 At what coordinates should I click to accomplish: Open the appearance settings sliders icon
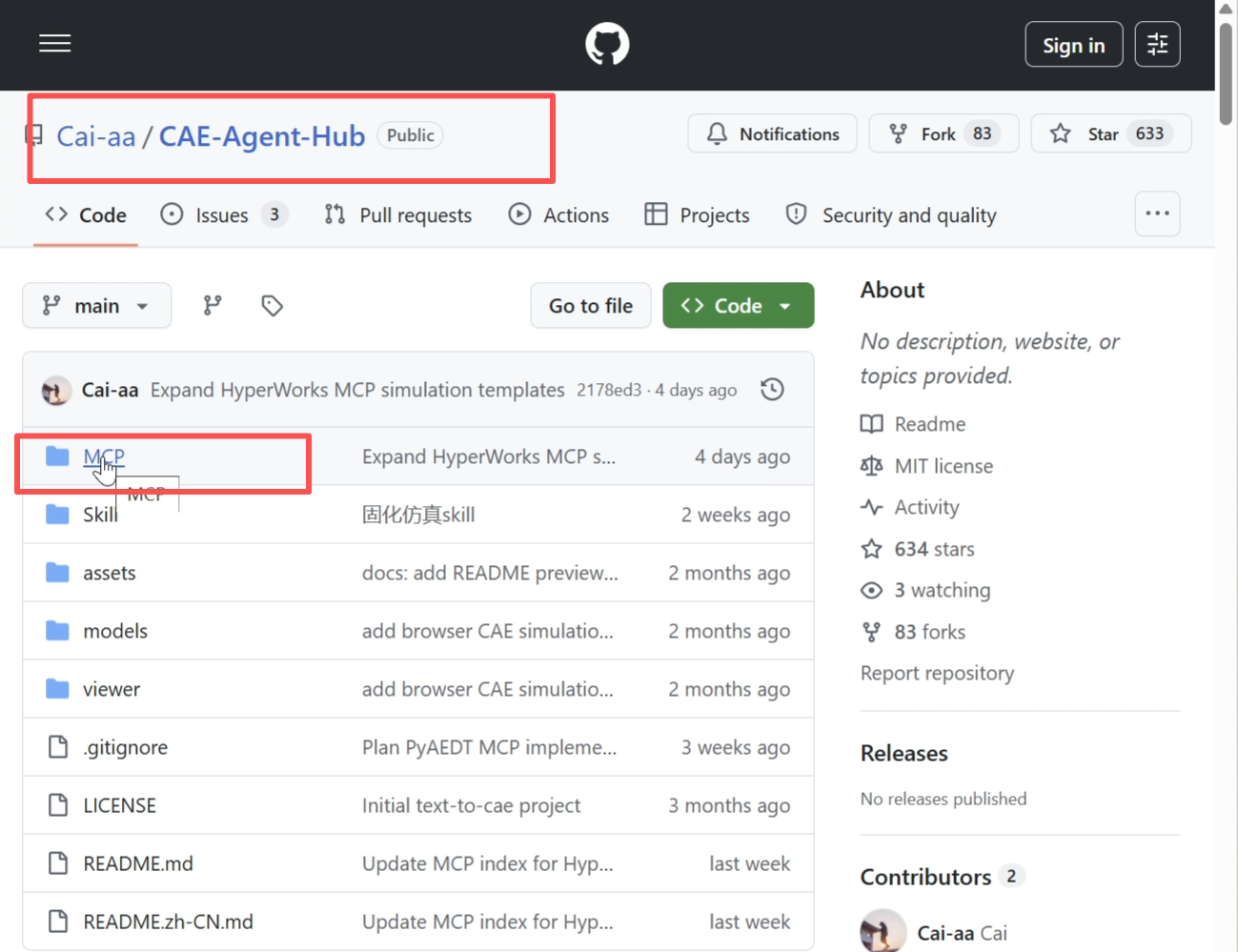(x=1157, y=44)
